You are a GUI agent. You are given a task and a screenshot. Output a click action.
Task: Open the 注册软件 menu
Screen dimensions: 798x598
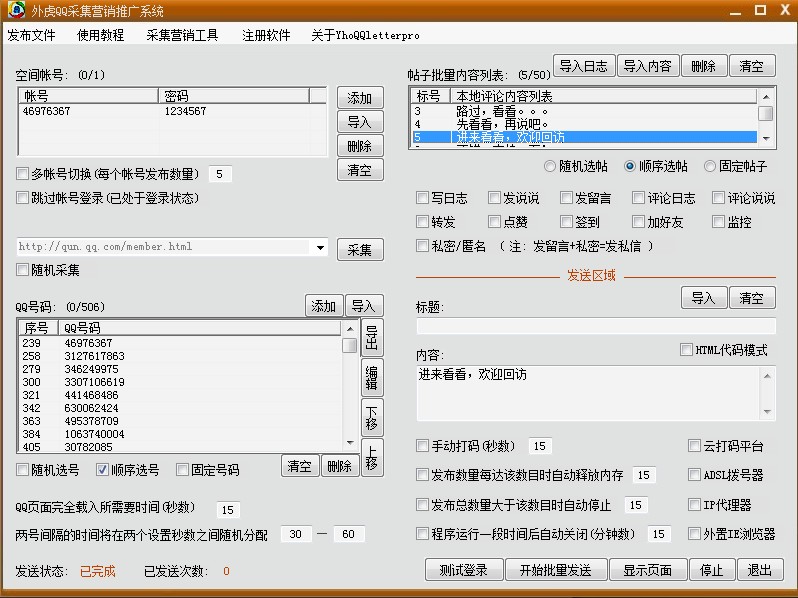(266, 35)
